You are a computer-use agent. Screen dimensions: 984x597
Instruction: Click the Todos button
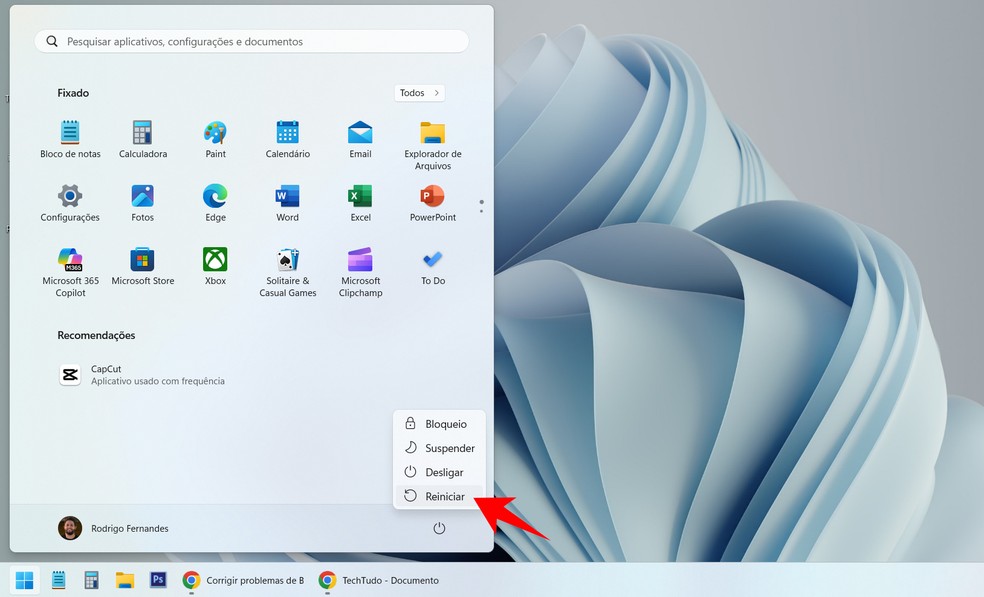[x=418, y=92]
